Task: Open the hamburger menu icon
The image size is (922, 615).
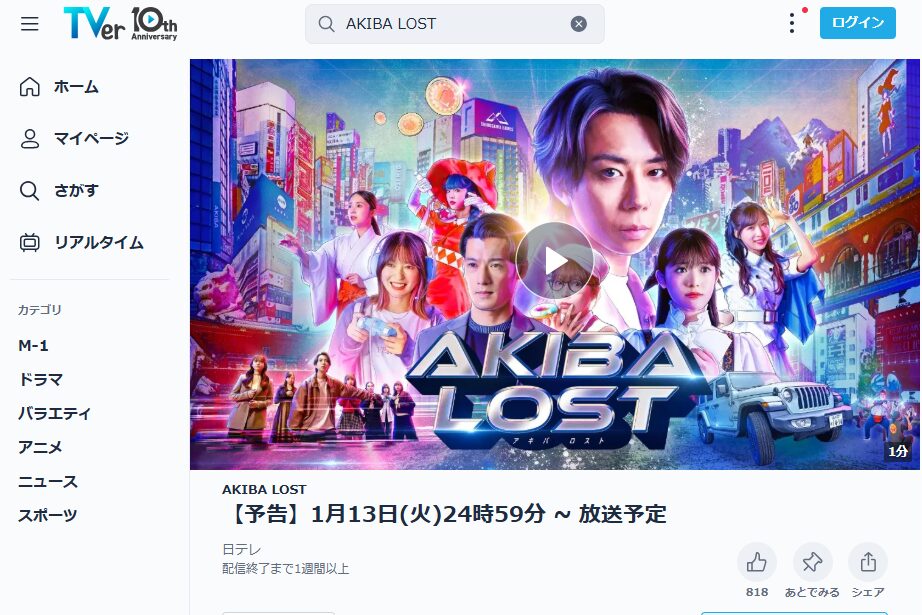Action: tap(29, 24)
